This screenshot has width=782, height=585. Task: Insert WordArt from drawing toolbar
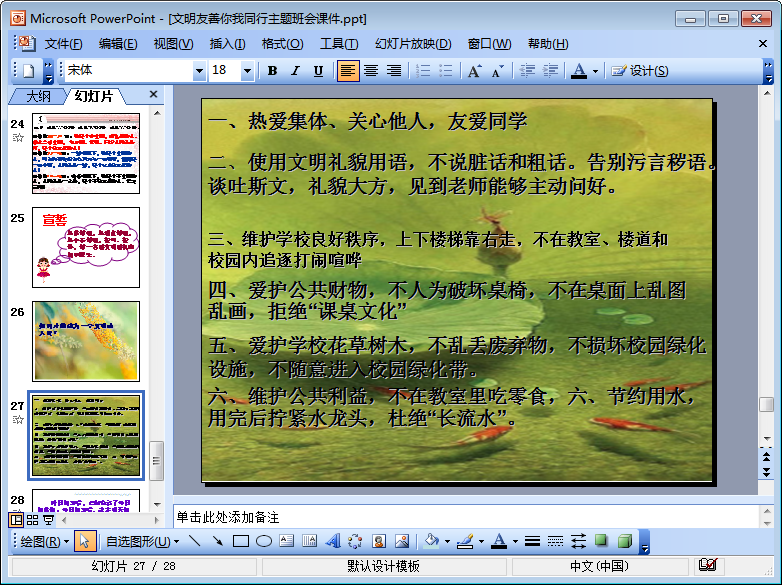tap(333, 541)
